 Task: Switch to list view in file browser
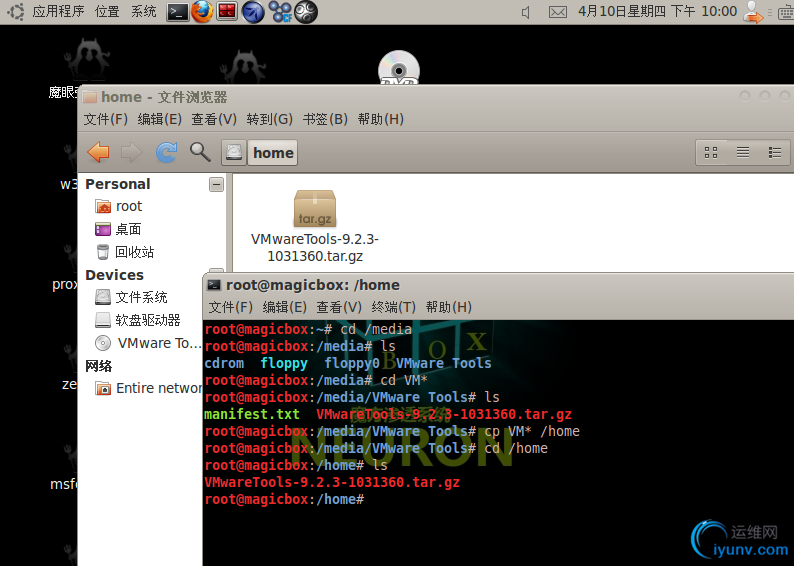(x=743, y=152)
